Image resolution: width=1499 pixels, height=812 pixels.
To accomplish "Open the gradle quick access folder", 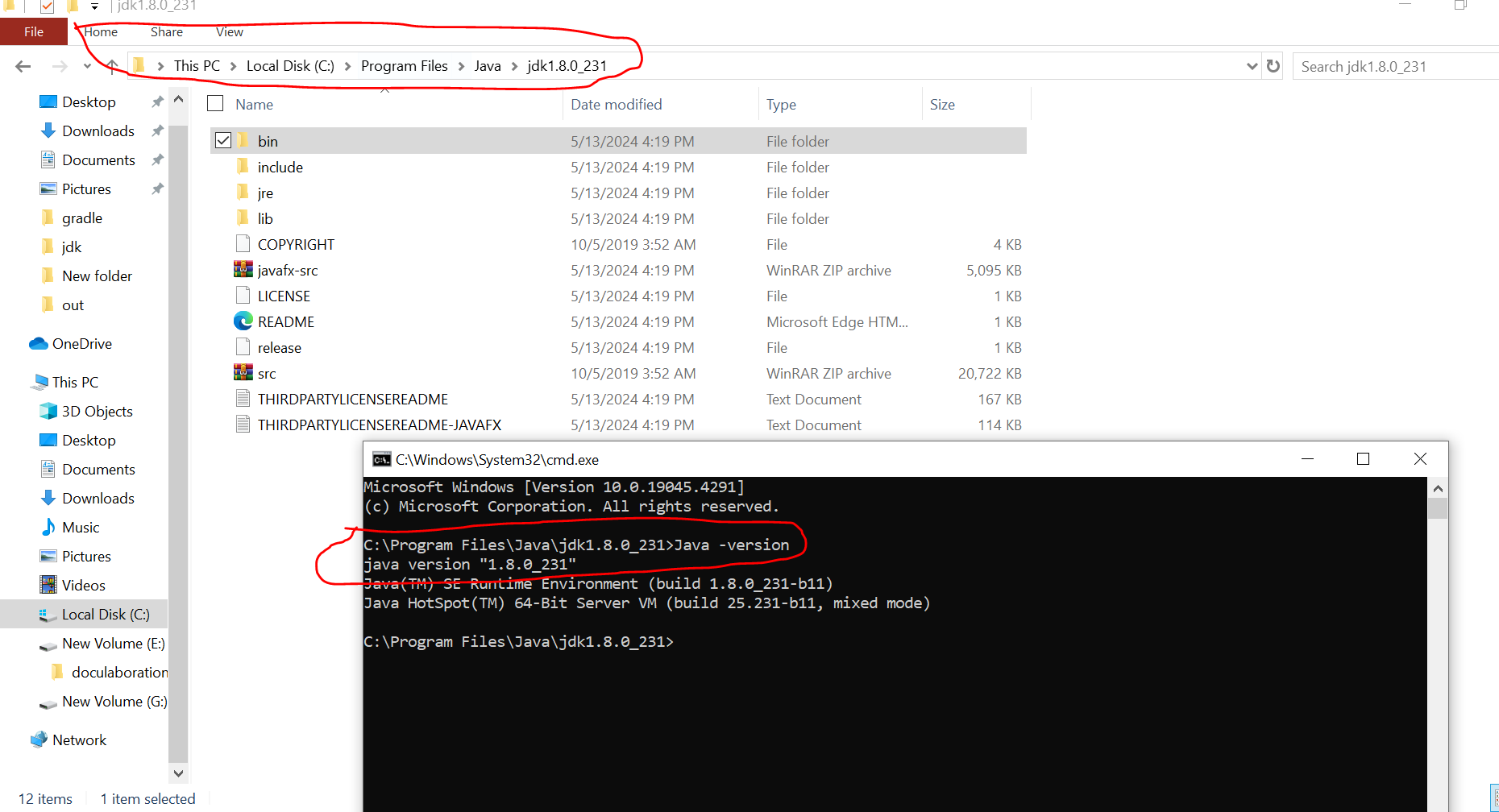I will click(71, 218).
